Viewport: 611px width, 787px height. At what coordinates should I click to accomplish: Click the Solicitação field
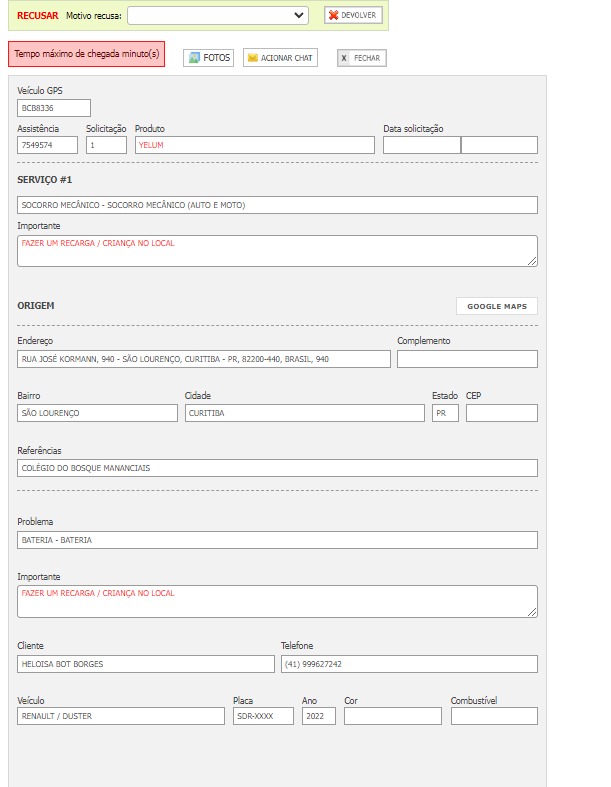click(106, 145)
